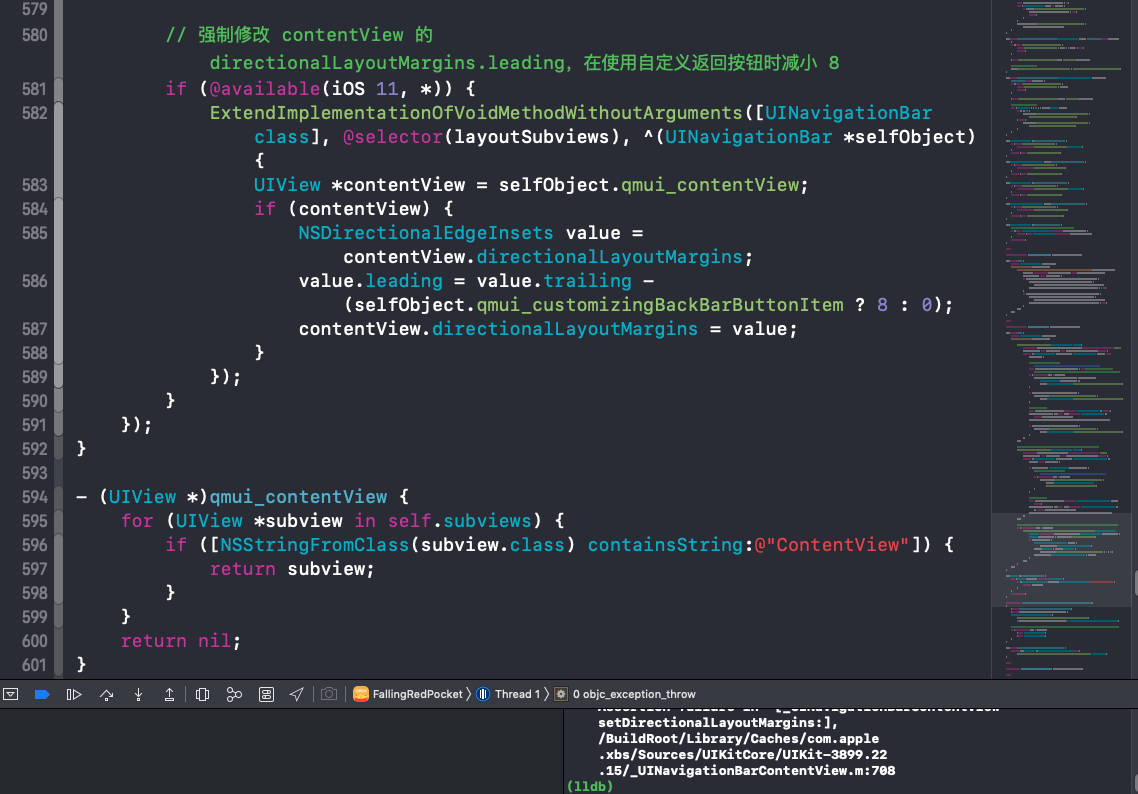Click the qmui_contentView method name on line 594
The width and height of the screenshot is (1138, 794).
coord(298,497)
